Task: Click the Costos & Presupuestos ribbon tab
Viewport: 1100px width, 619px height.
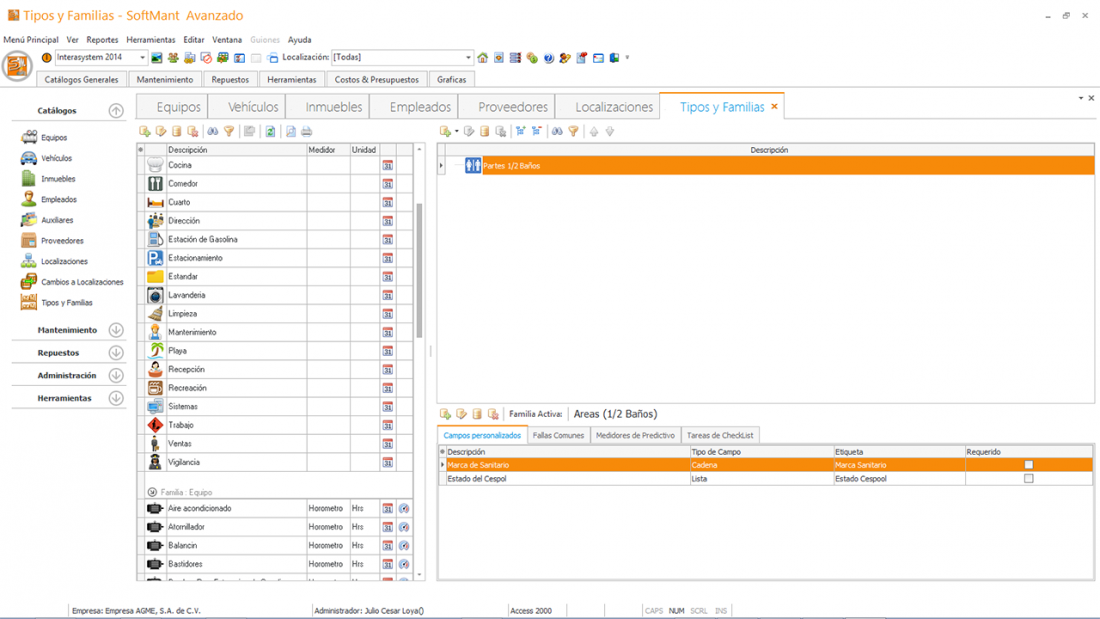Action: click(376, 79)
